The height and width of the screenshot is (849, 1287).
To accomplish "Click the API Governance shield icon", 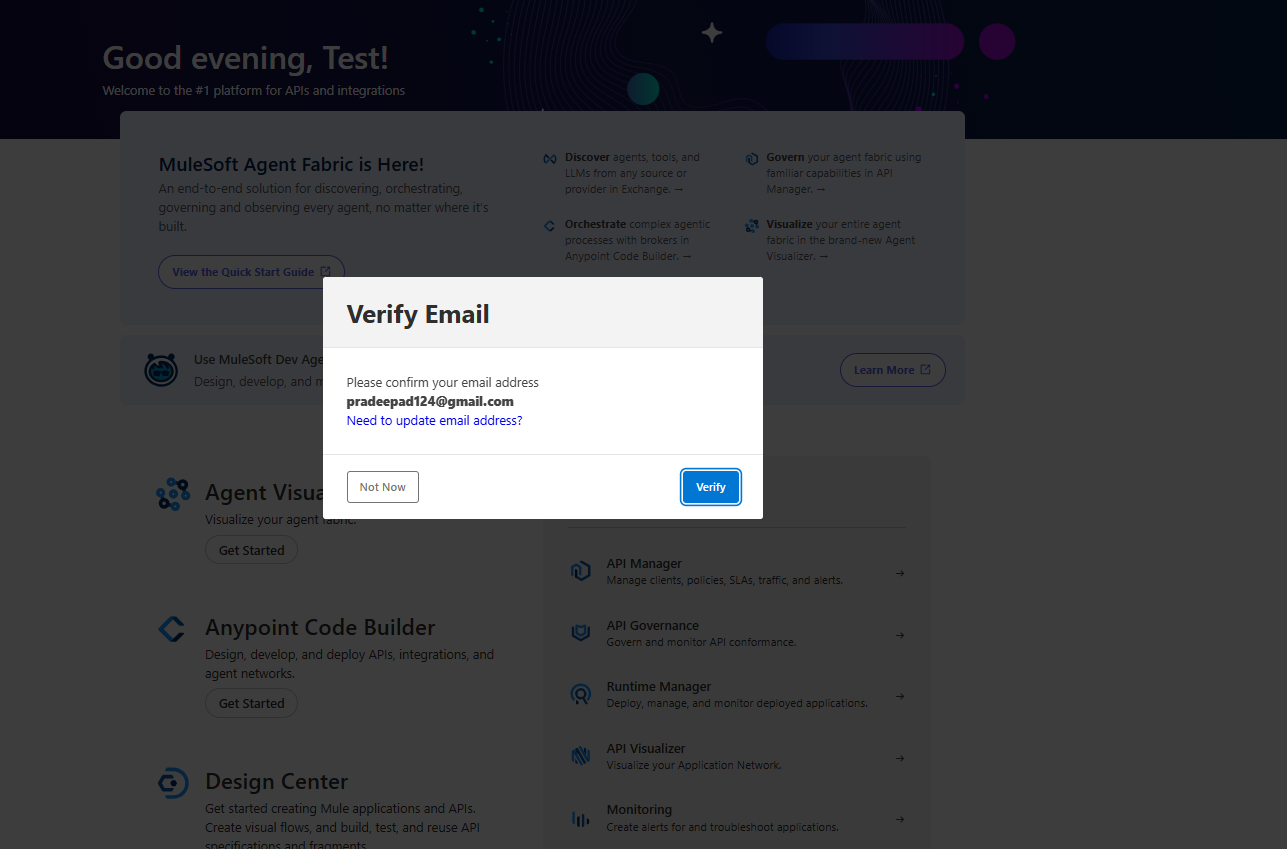I will coord(580,633).
